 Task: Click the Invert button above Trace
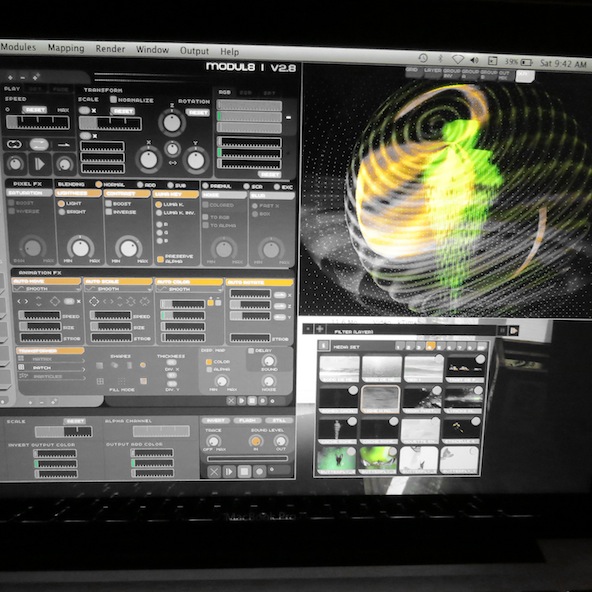point(216,421)
